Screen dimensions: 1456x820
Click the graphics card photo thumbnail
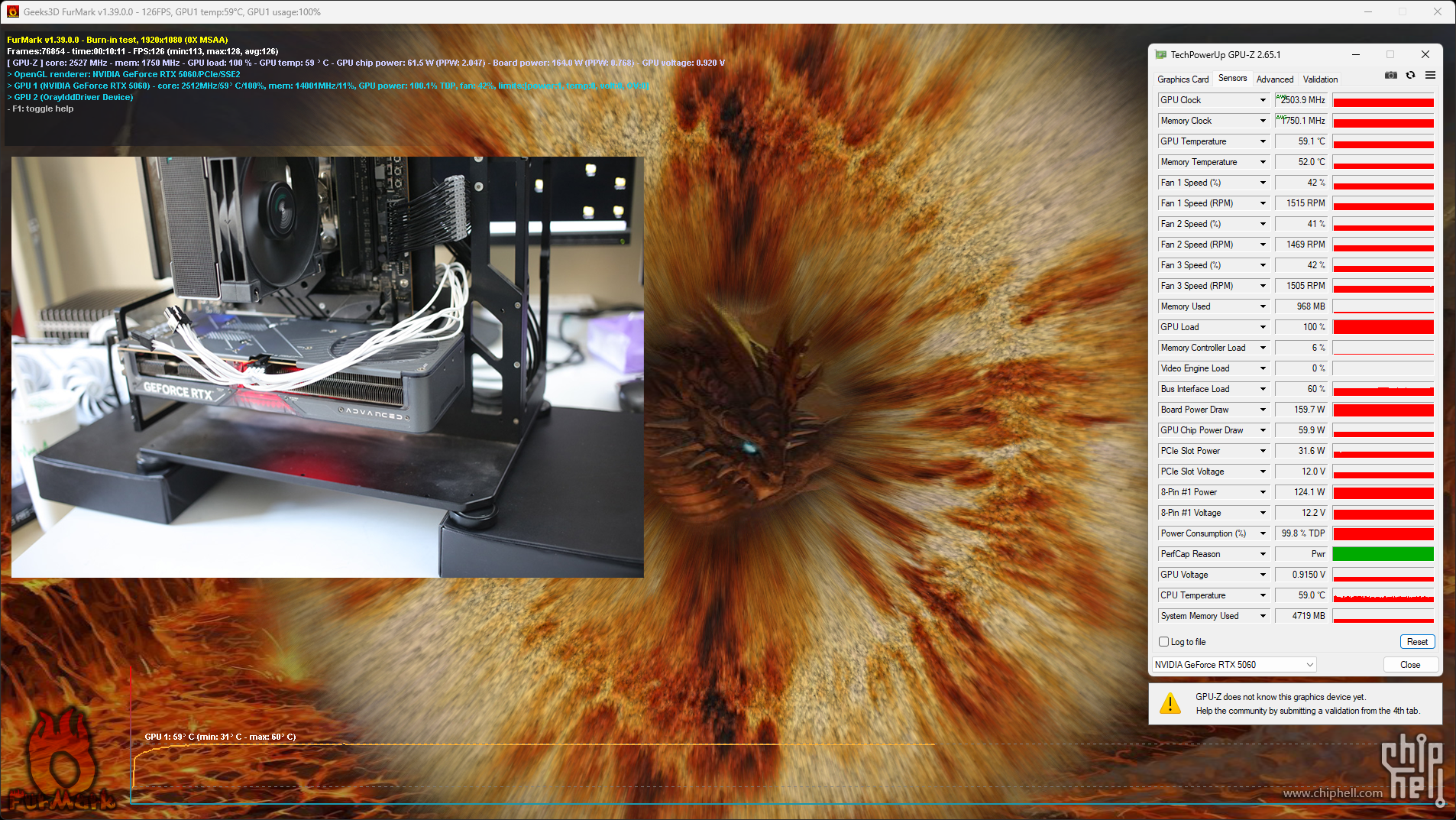point(328,367)
